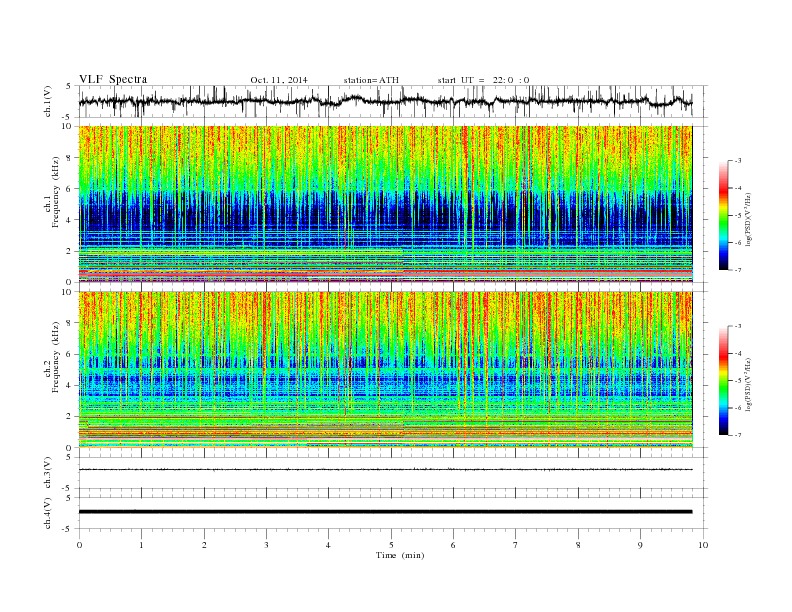Select the "start UT = 22:0 :0" text

click(483, 80)
